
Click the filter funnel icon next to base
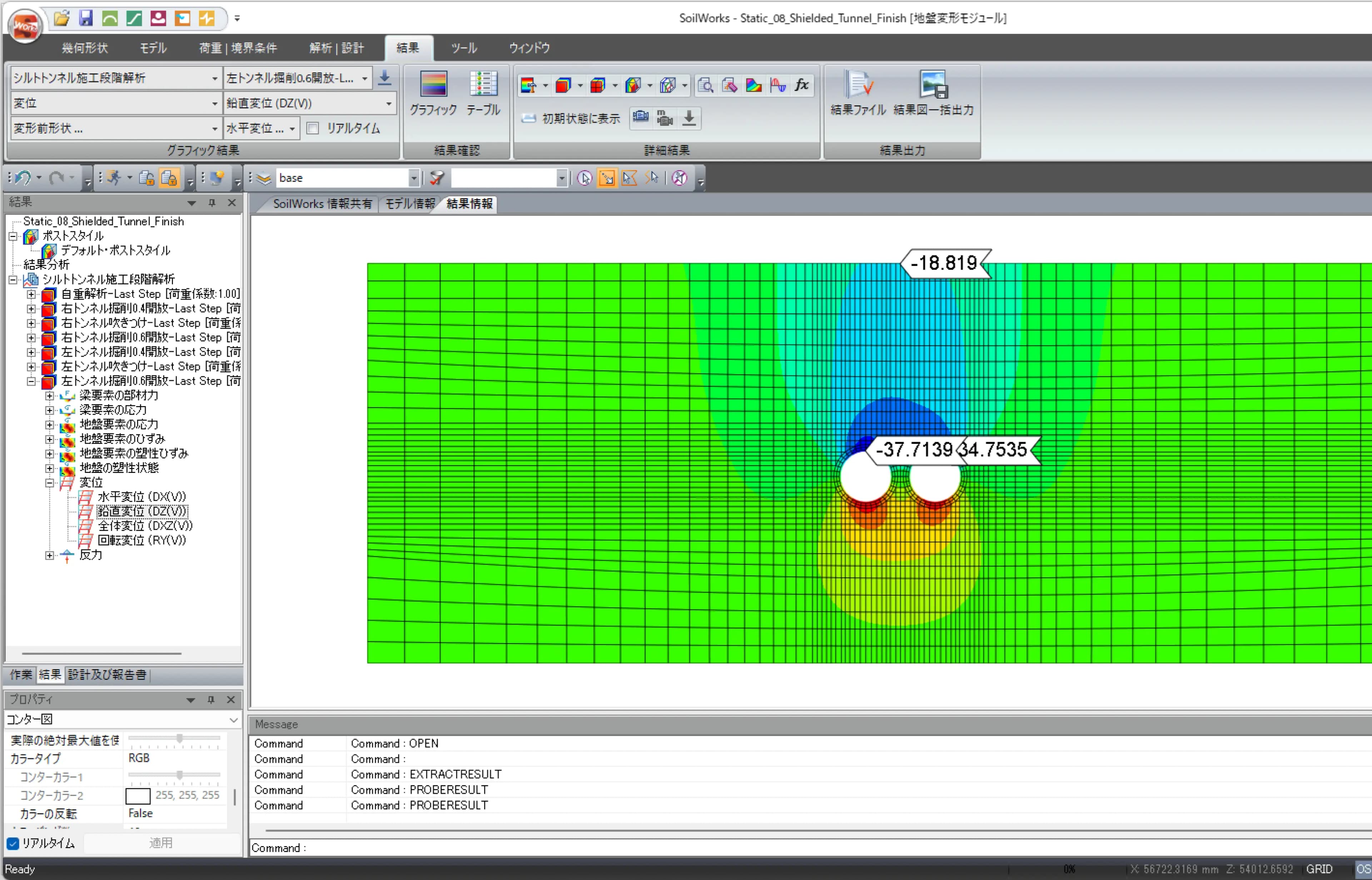tap(437, 178)
